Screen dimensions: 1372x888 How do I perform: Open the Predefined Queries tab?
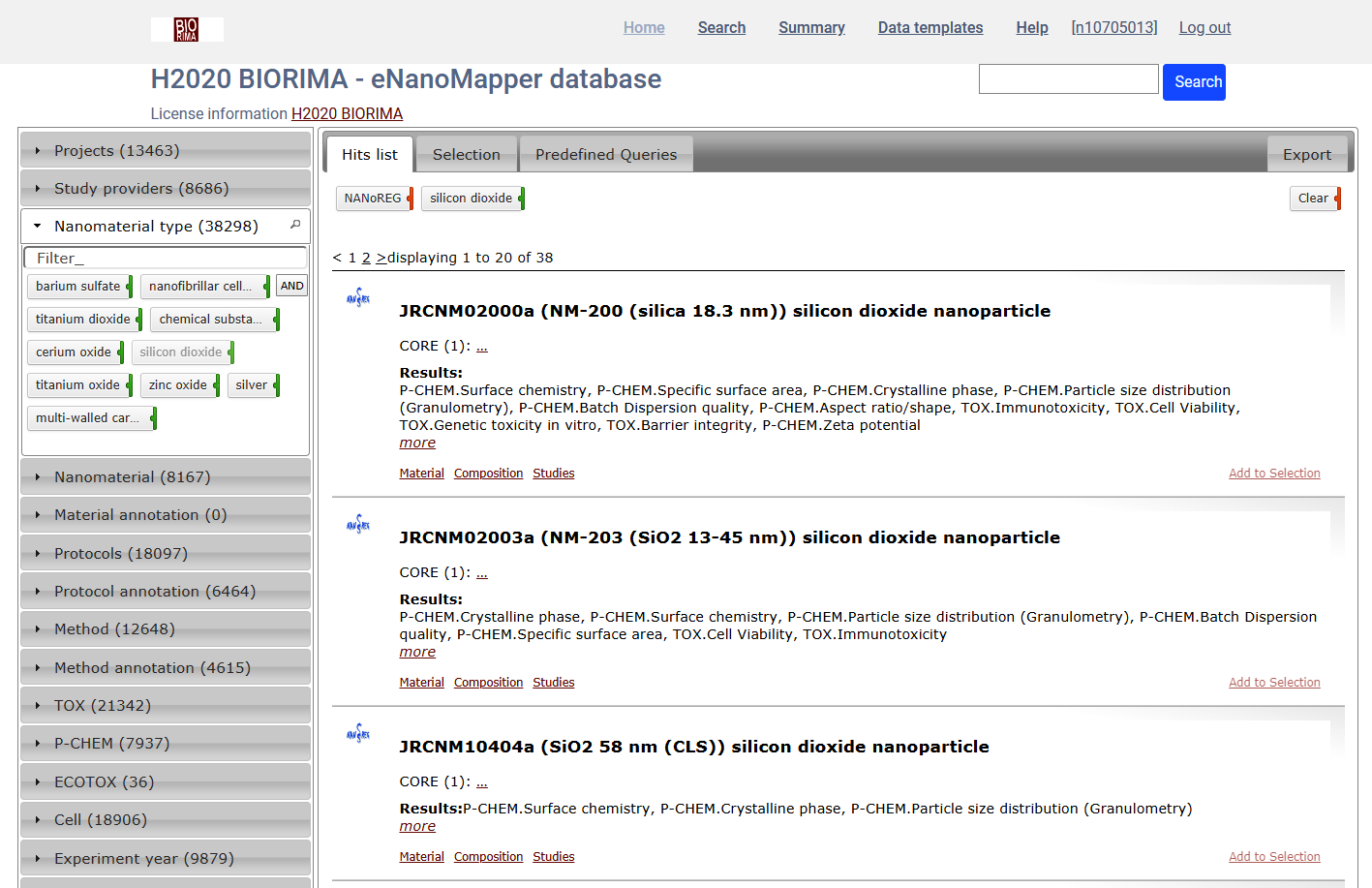pyautogui.click(x=605, y=155)
